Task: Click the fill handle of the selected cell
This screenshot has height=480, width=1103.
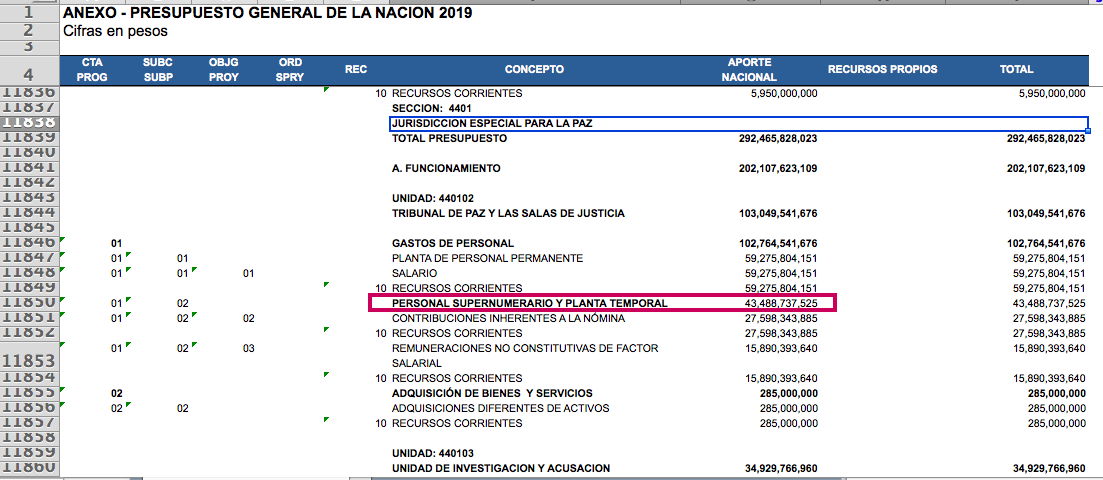Action: click(x=1088, y=132)
